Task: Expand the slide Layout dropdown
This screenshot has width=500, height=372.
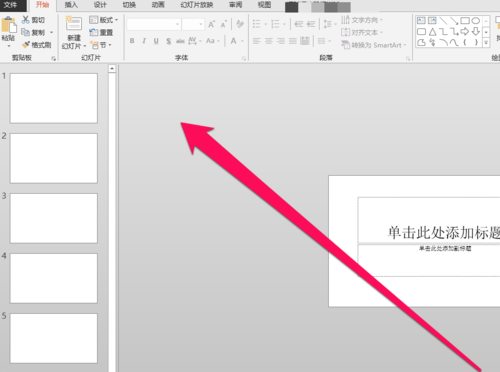Action: point(104,20)
